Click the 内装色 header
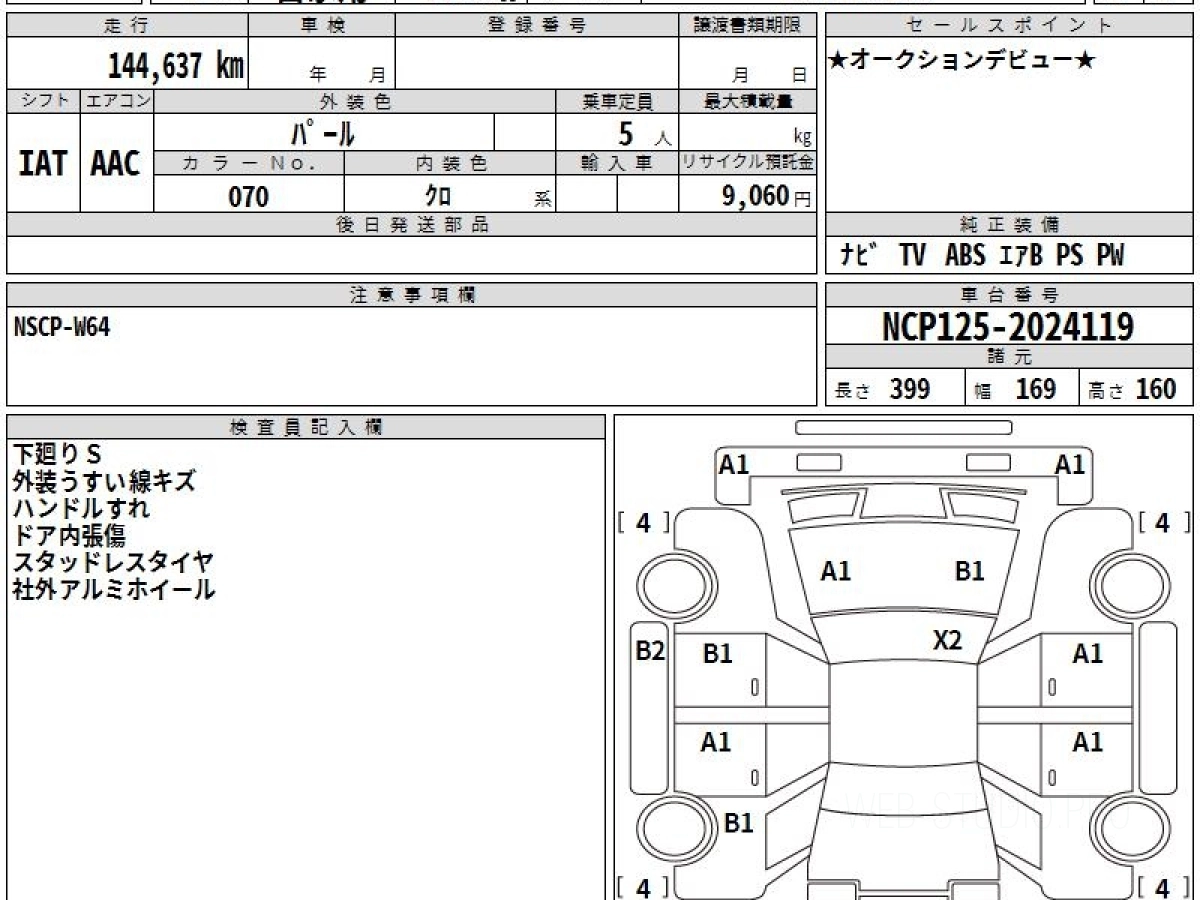 coord(450,163)
